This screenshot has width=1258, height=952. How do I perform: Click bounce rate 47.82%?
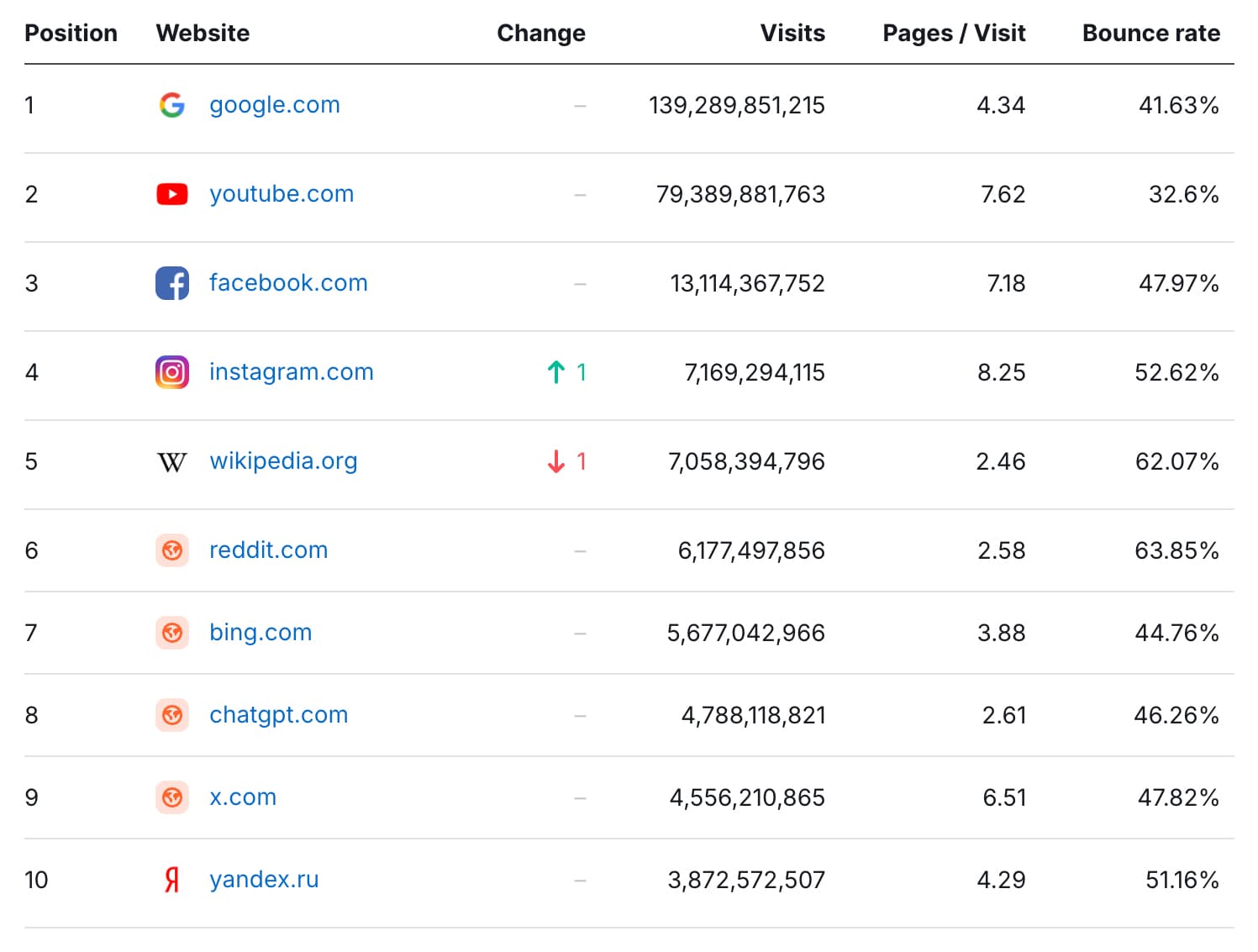pos(1178,797)
